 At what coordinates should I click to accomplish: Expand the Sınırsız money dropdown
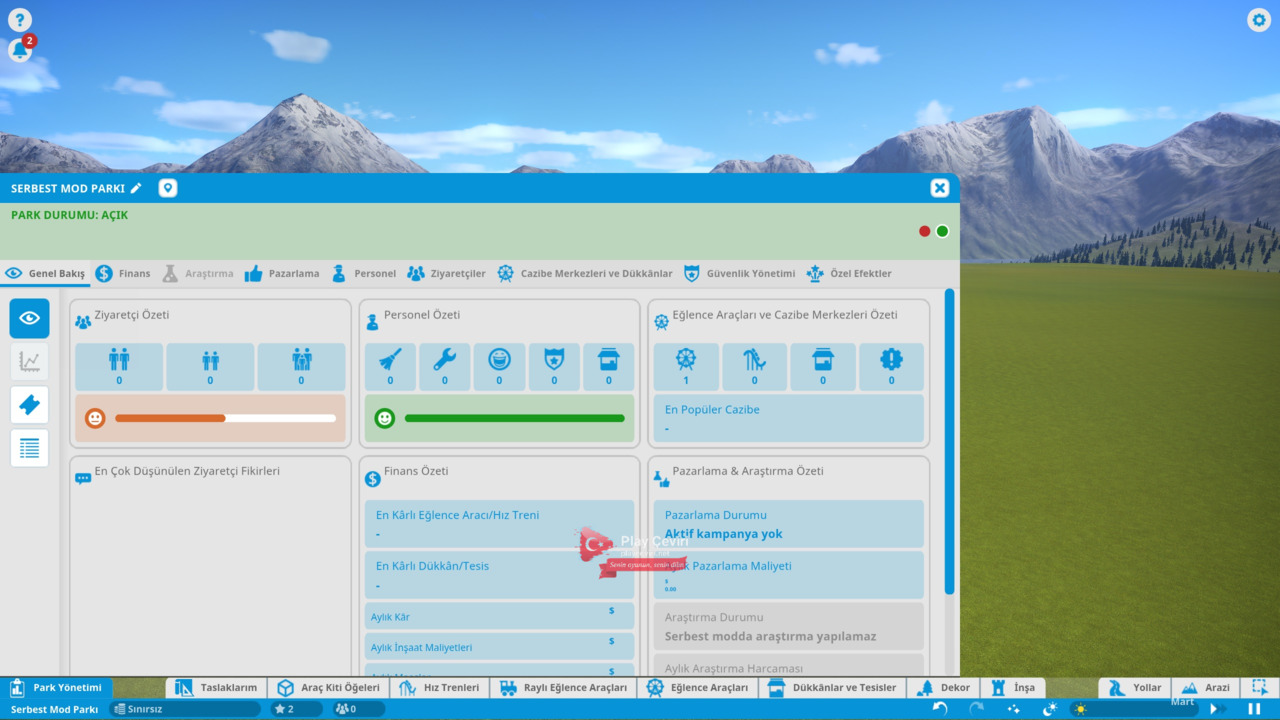tap(185, 709)
